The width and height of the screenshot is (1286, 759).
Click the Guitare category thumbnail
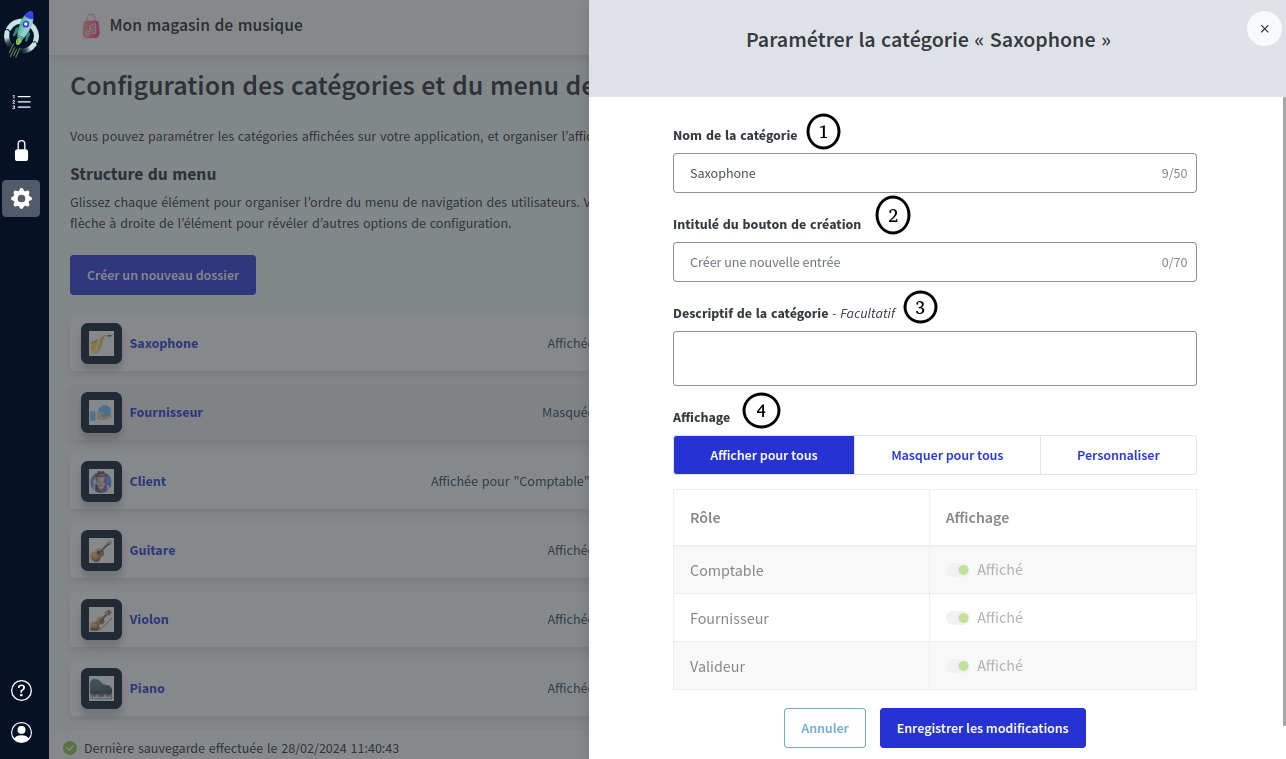point(101,550)
